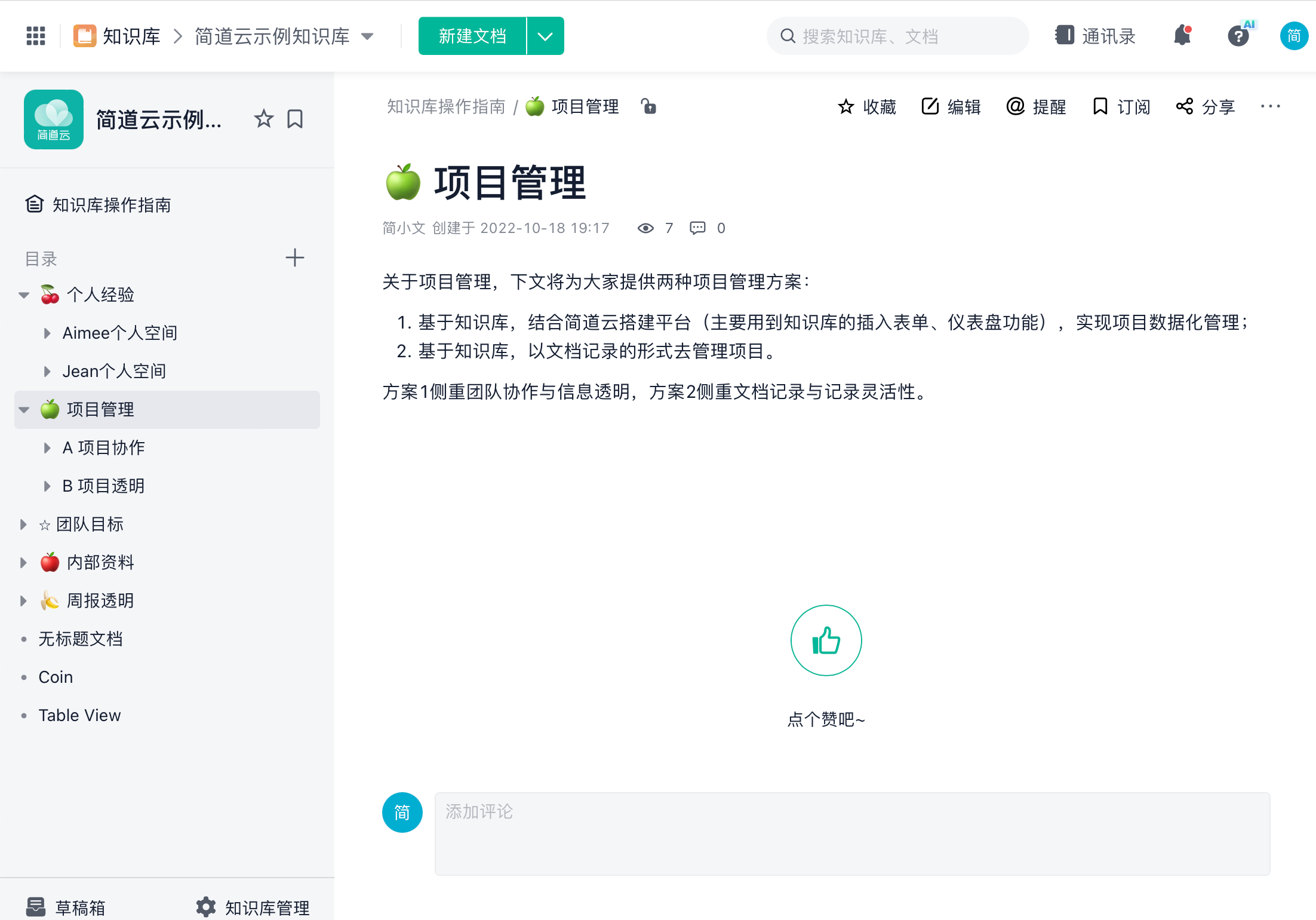Click the plus icon to add directory item
Image resolution: width=1316 pixels, height=920 pixels.
pyautogui.click(x=294, y=258)
